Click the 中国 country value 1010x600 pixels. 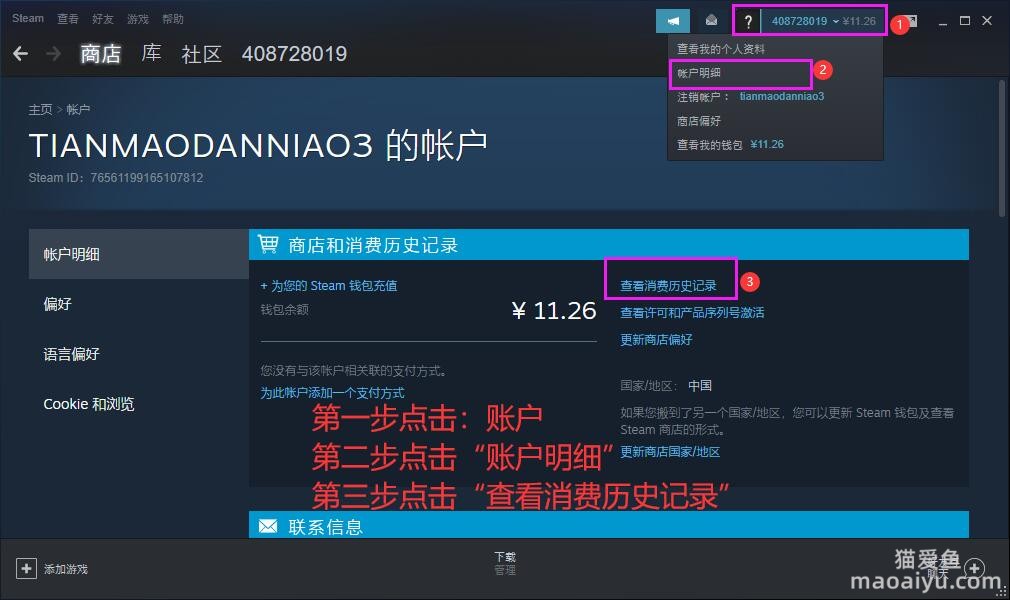pos(700,385)
